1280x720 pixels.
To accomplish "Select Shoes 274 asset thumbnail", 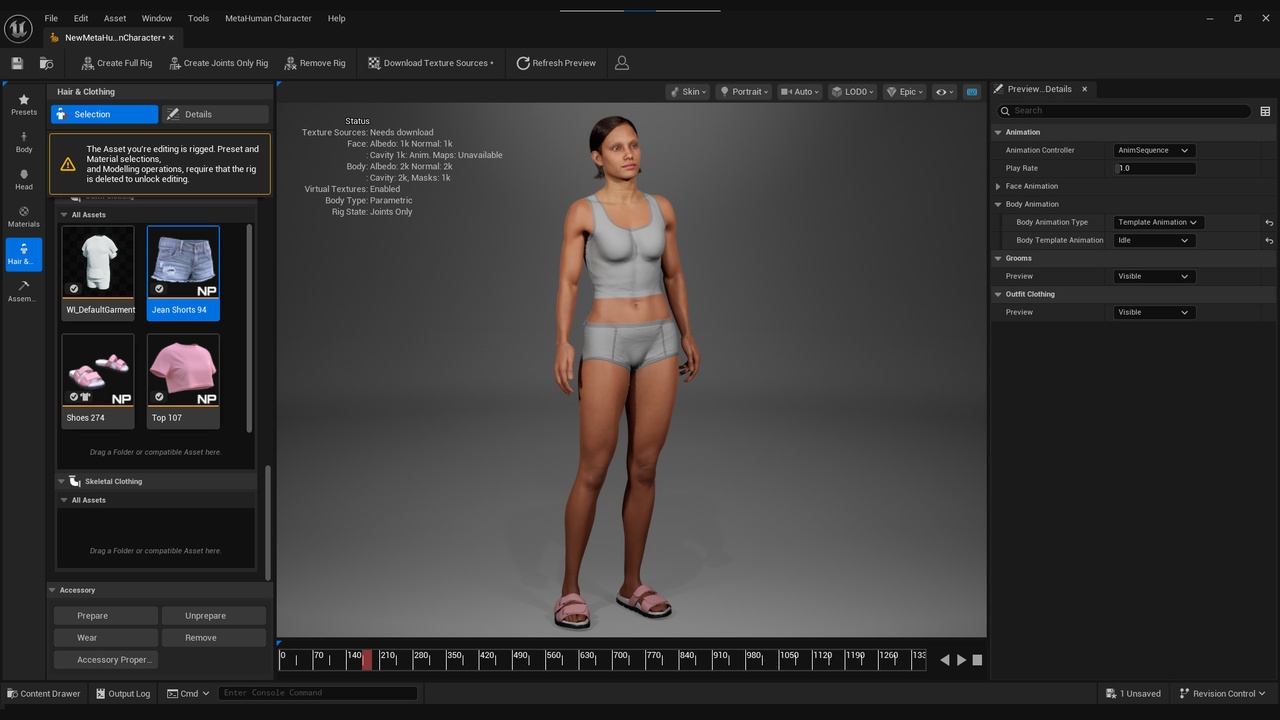I will tap(97, 380).
